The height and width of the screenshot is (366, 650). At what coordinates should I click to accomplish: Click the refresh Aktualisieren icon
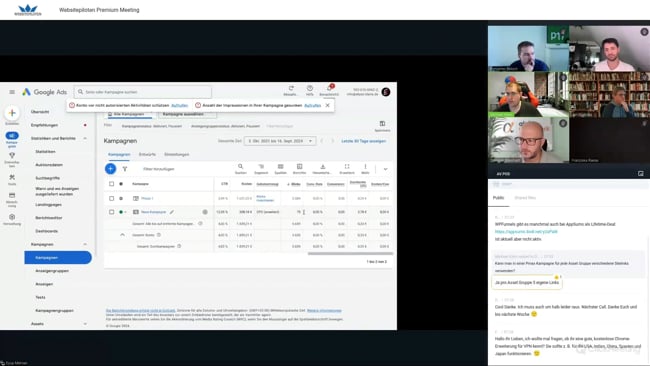point(291,88)
